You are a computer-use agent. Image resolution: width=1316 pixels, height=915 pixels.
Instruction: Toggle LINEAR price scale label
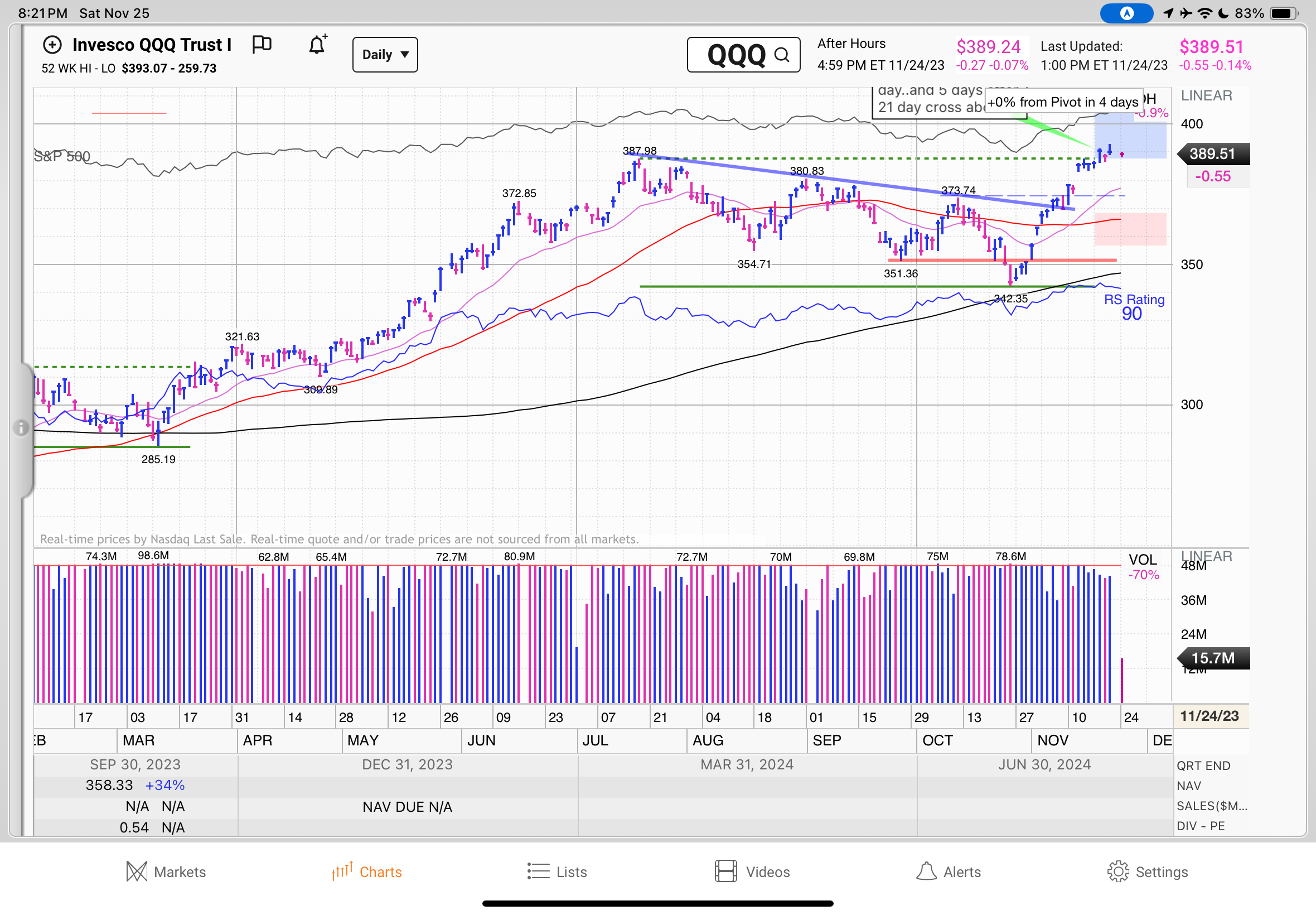point(1206,96)
